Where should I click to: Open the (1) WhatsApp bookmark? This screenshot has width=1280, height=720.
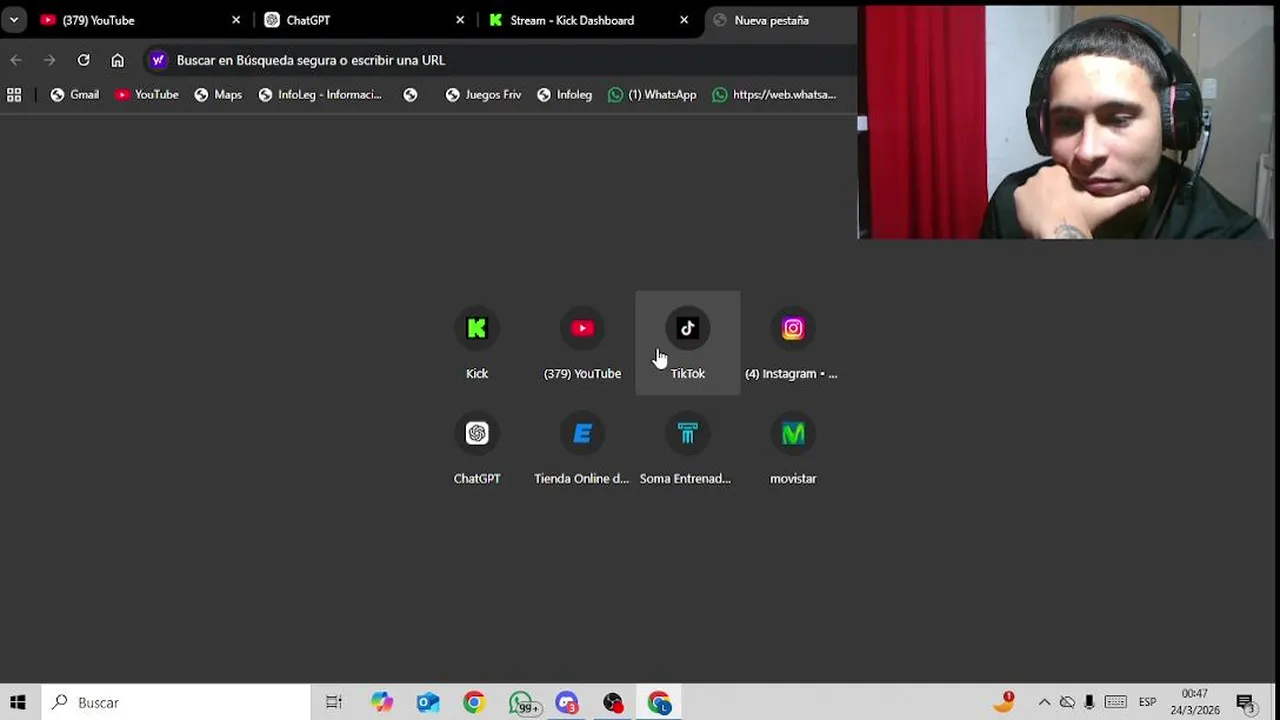(x=652, y=95)
